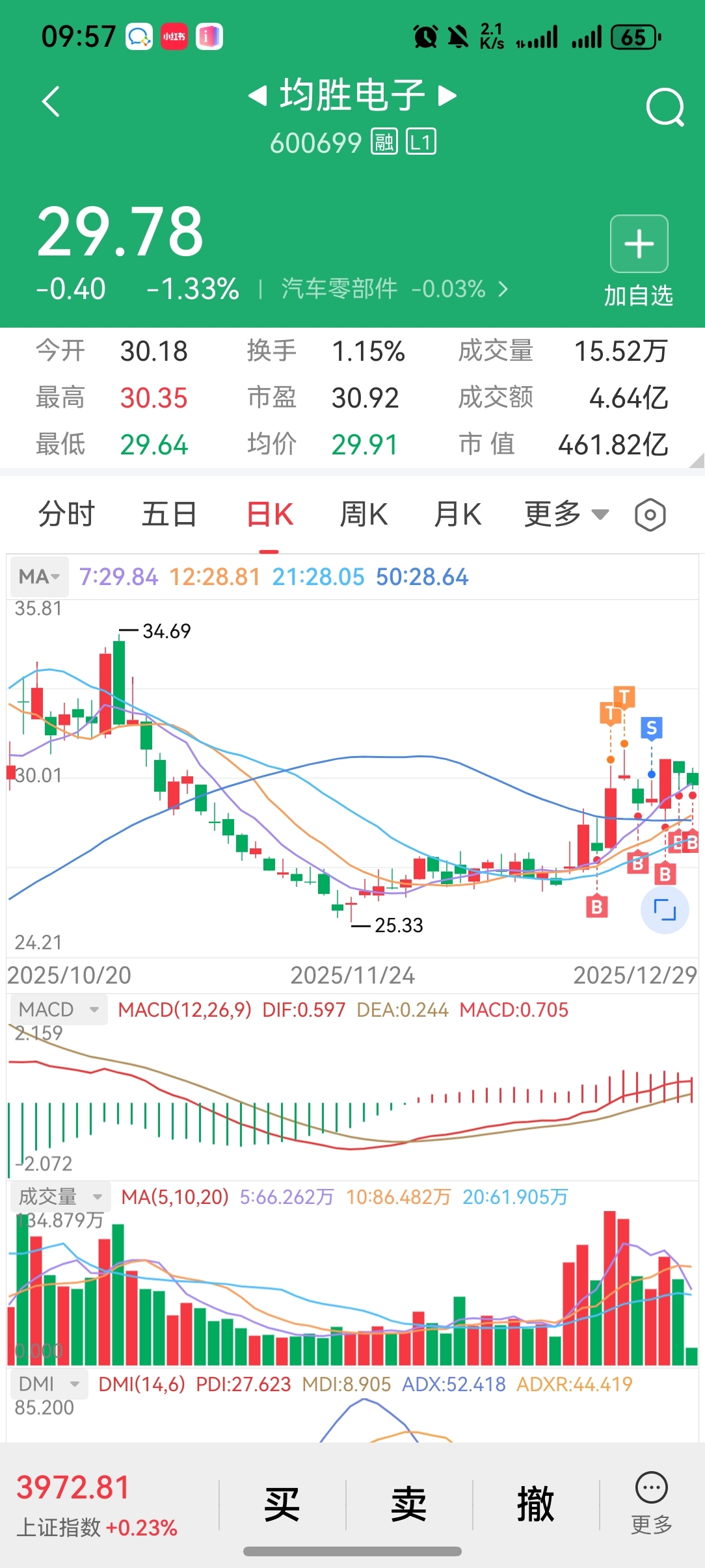This screenshot has width=705, height=1568.
Task: Tap the L1 level badge
Action: (421, 142)
